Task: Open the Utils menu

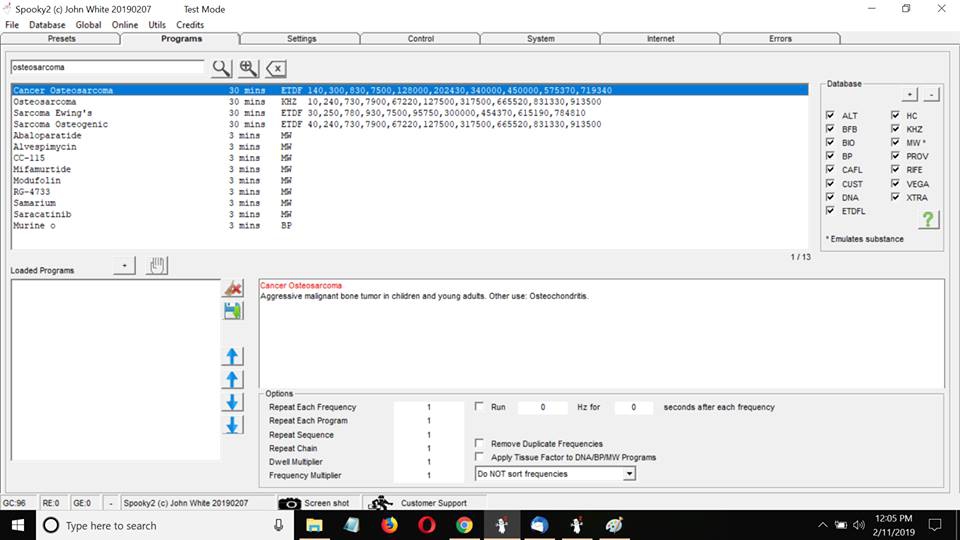Action: [x=157, y=25]
